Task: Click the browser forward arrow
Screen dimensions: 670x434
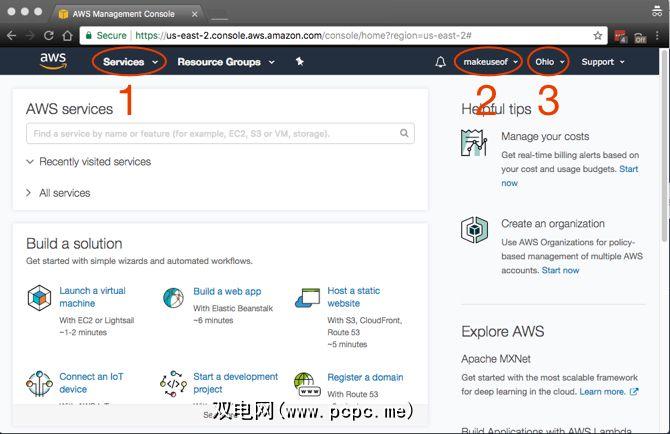Action: pos(29,35)
